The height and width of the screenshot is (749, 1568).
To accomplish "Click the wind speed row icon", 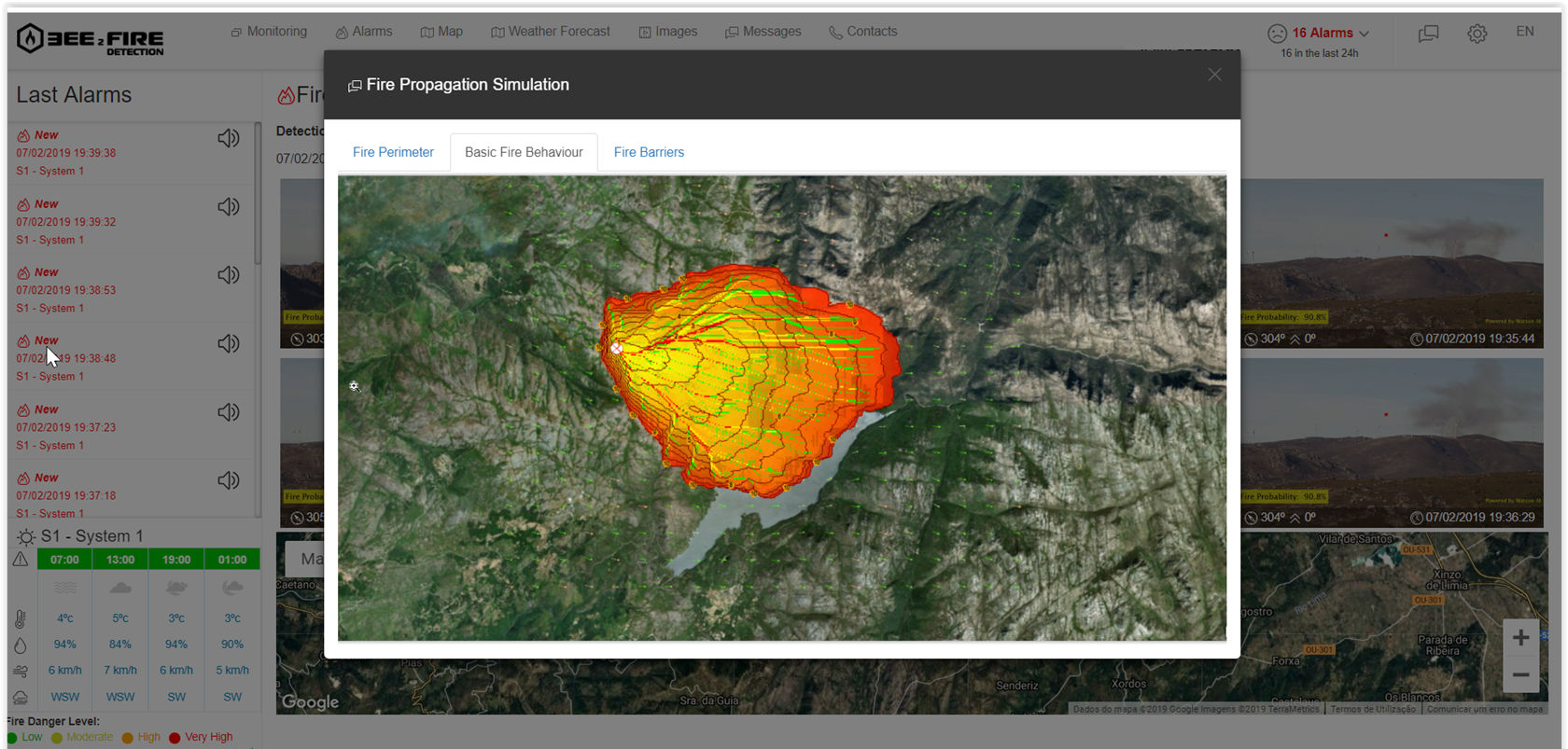I will point(21,671).
